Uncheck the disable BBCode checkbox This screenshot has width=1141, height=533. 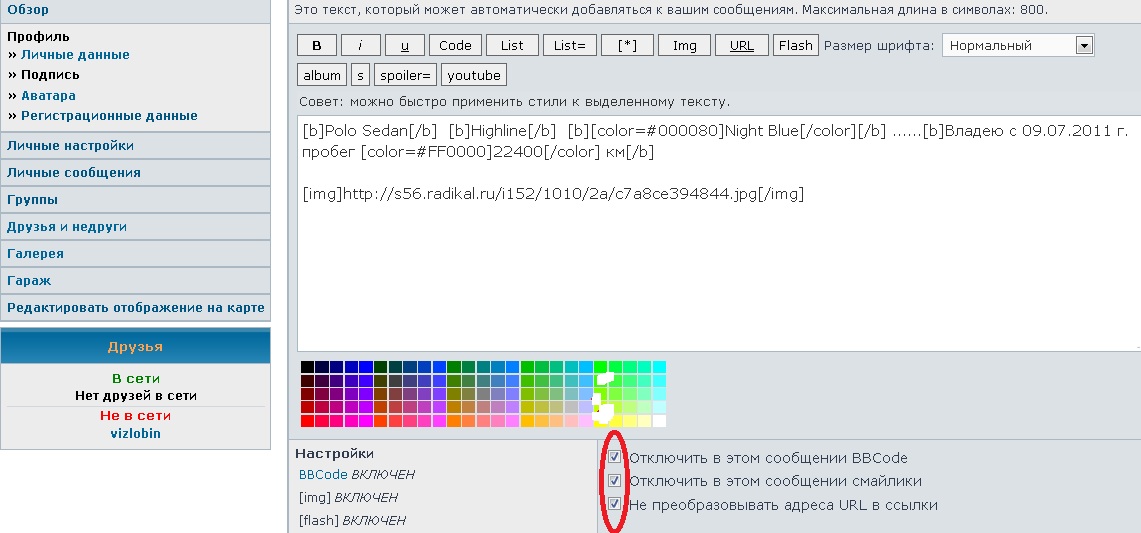click(x=615, y=457)
